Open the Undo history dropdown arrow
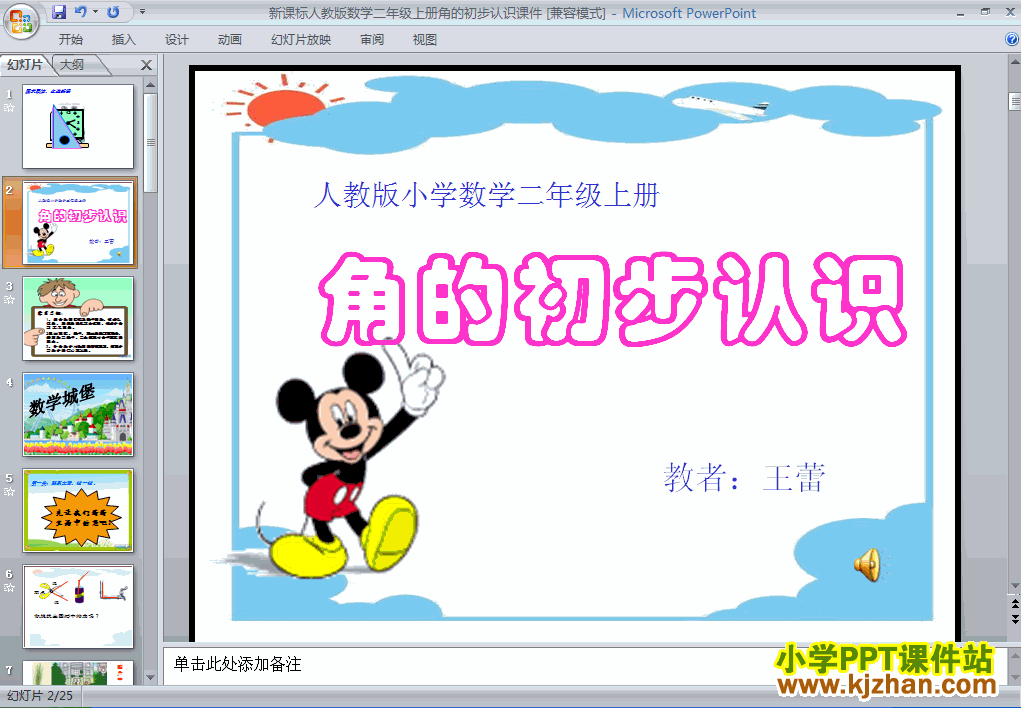The image size is (1021, 708). click(96, 12)
